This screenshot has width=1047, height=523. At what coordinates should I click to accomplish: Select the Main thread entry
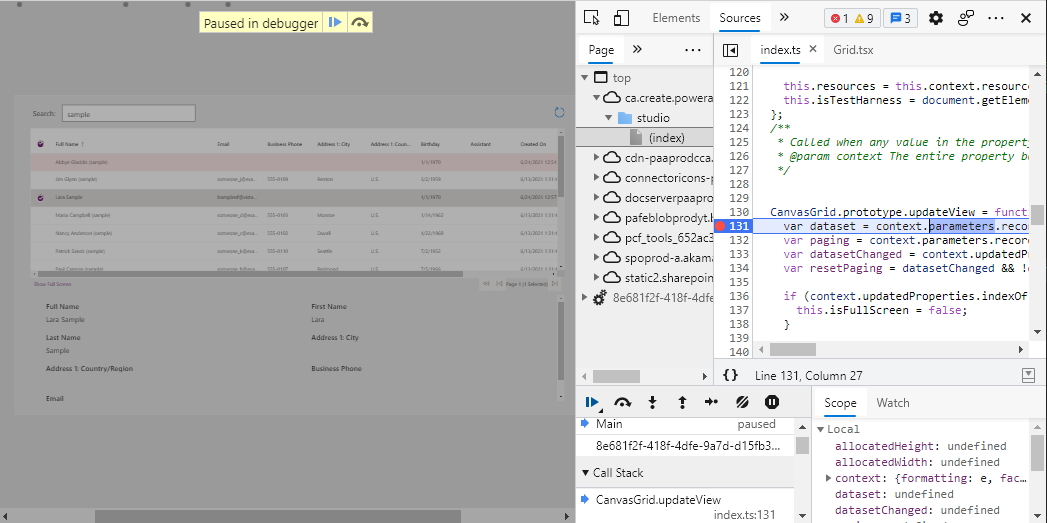686,424
